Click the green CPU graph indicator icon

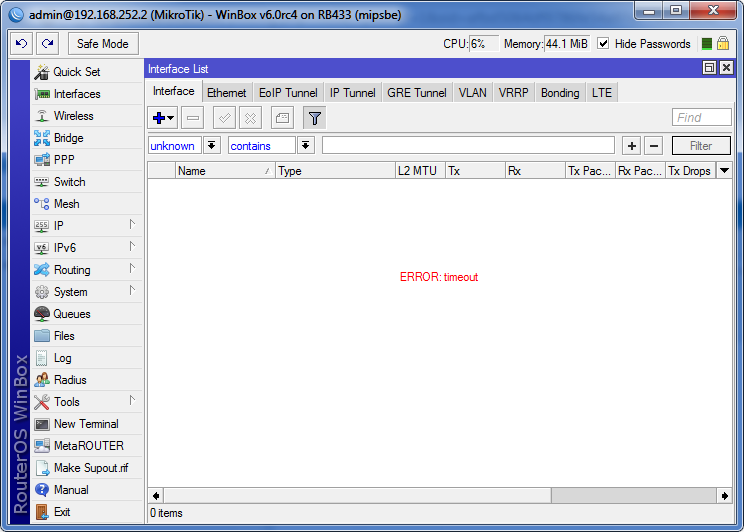tap(707, 44)
